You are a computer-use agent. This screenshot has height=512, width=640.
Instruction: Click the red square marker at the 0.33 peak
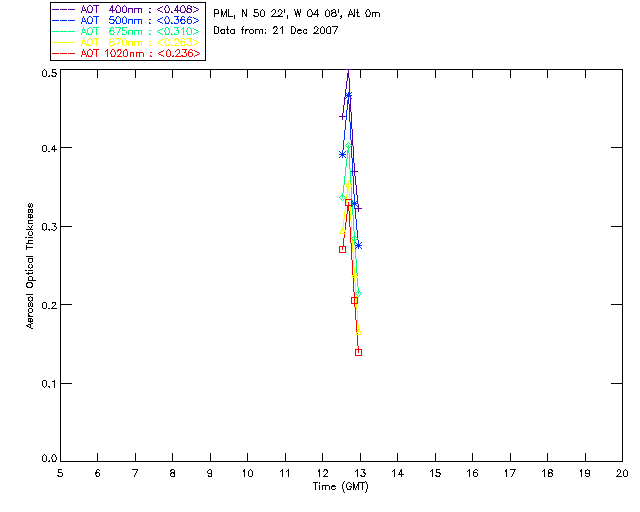pos(348,203)
